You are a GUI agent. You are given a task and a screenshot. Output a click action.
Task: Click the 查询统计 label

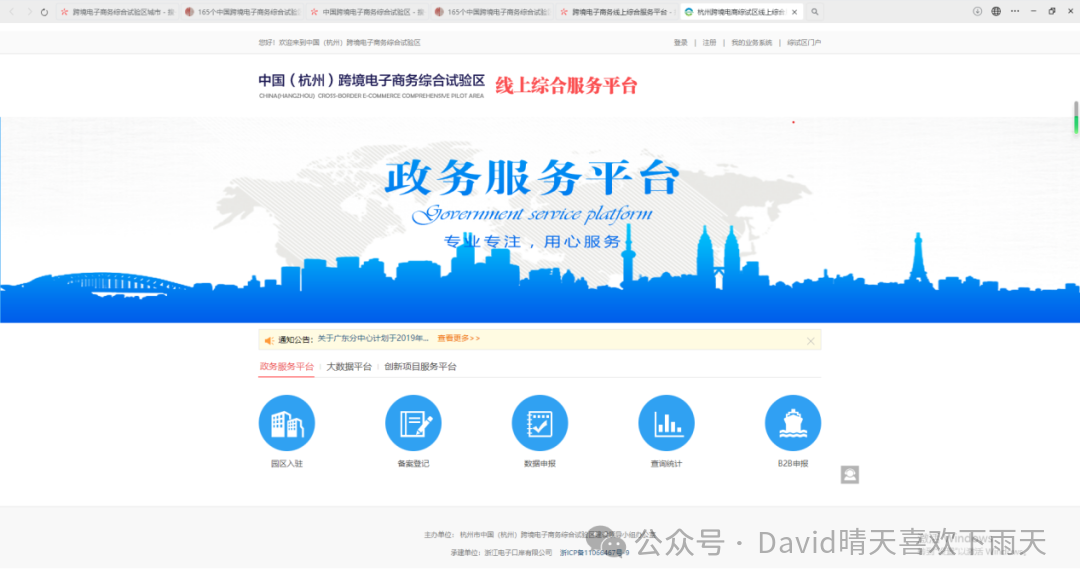pos(666,464)
